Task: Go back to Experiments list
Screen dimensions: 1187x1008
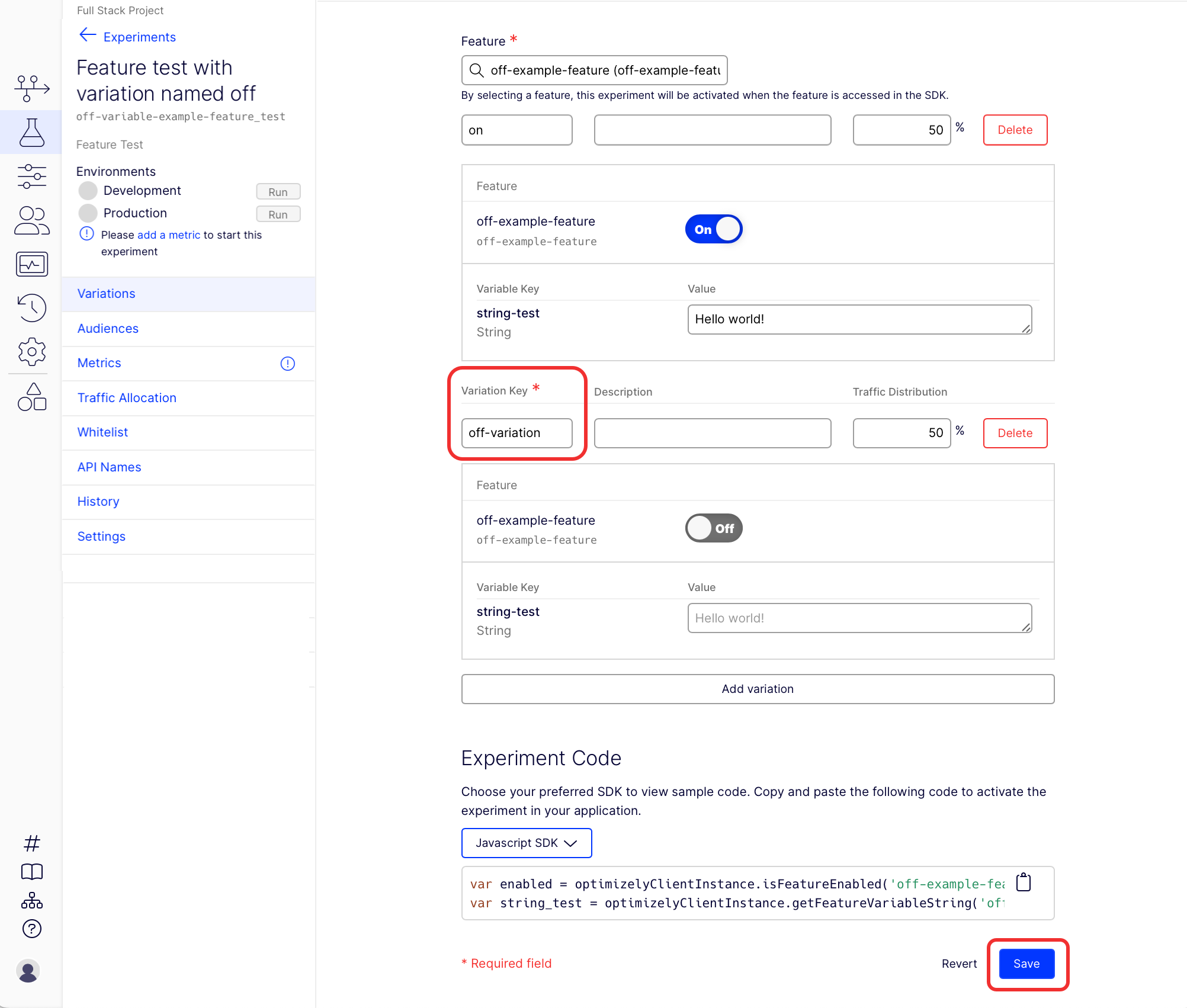Action: [x=127, y=37]
